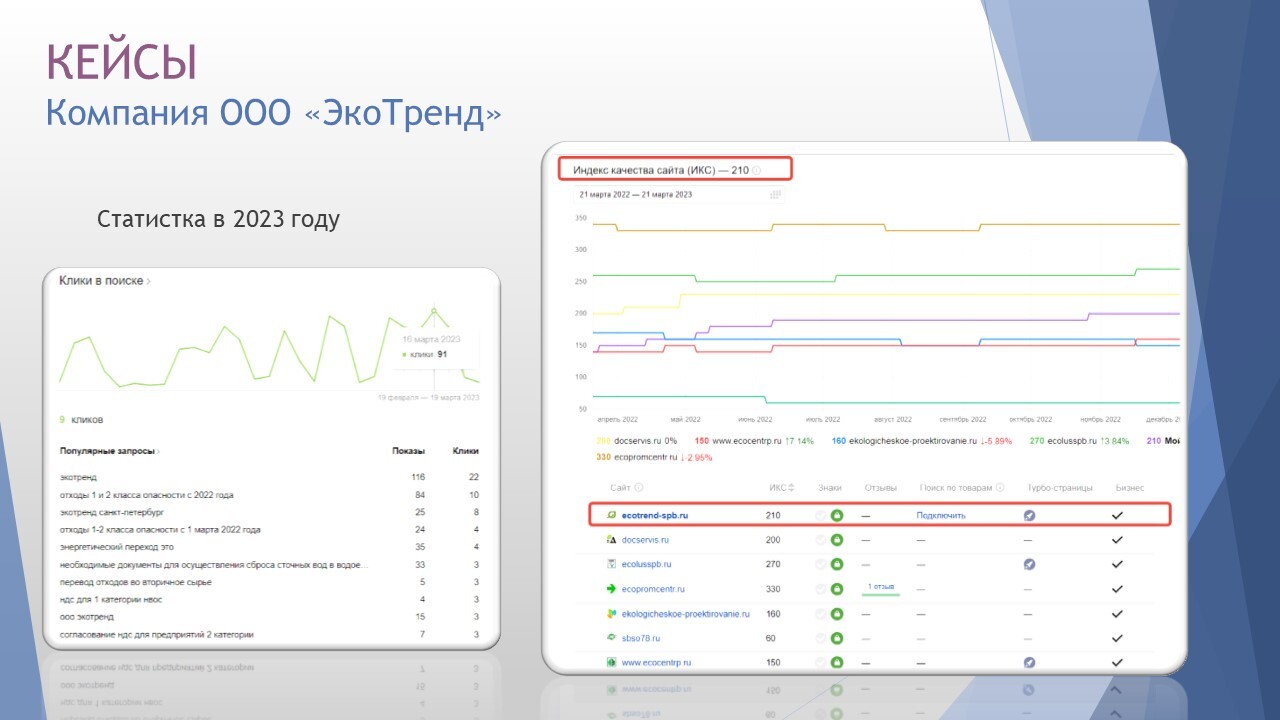
Task: Open the calendar icon beside the date range
Action: tap(775, 195)
